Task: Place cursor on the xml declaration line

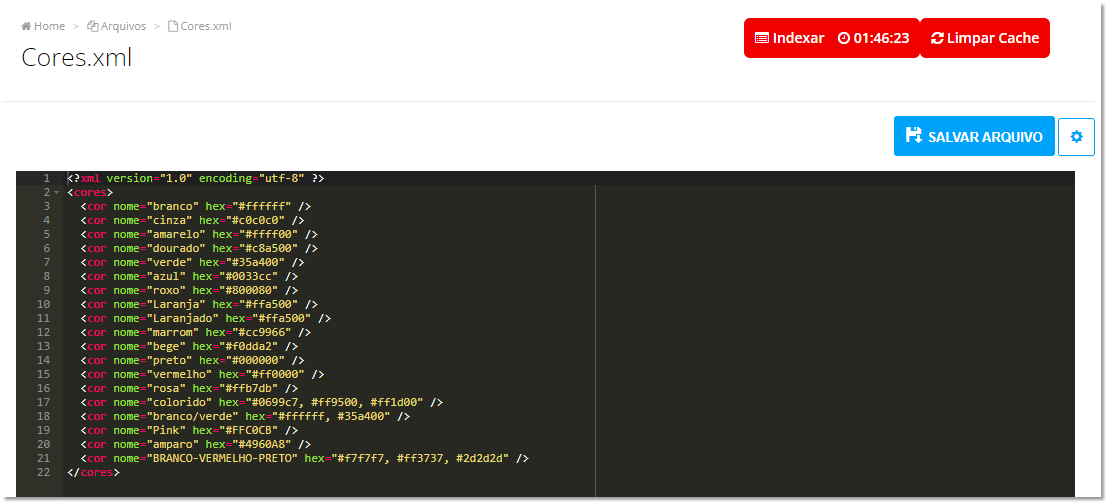Action: pos(195,178)
